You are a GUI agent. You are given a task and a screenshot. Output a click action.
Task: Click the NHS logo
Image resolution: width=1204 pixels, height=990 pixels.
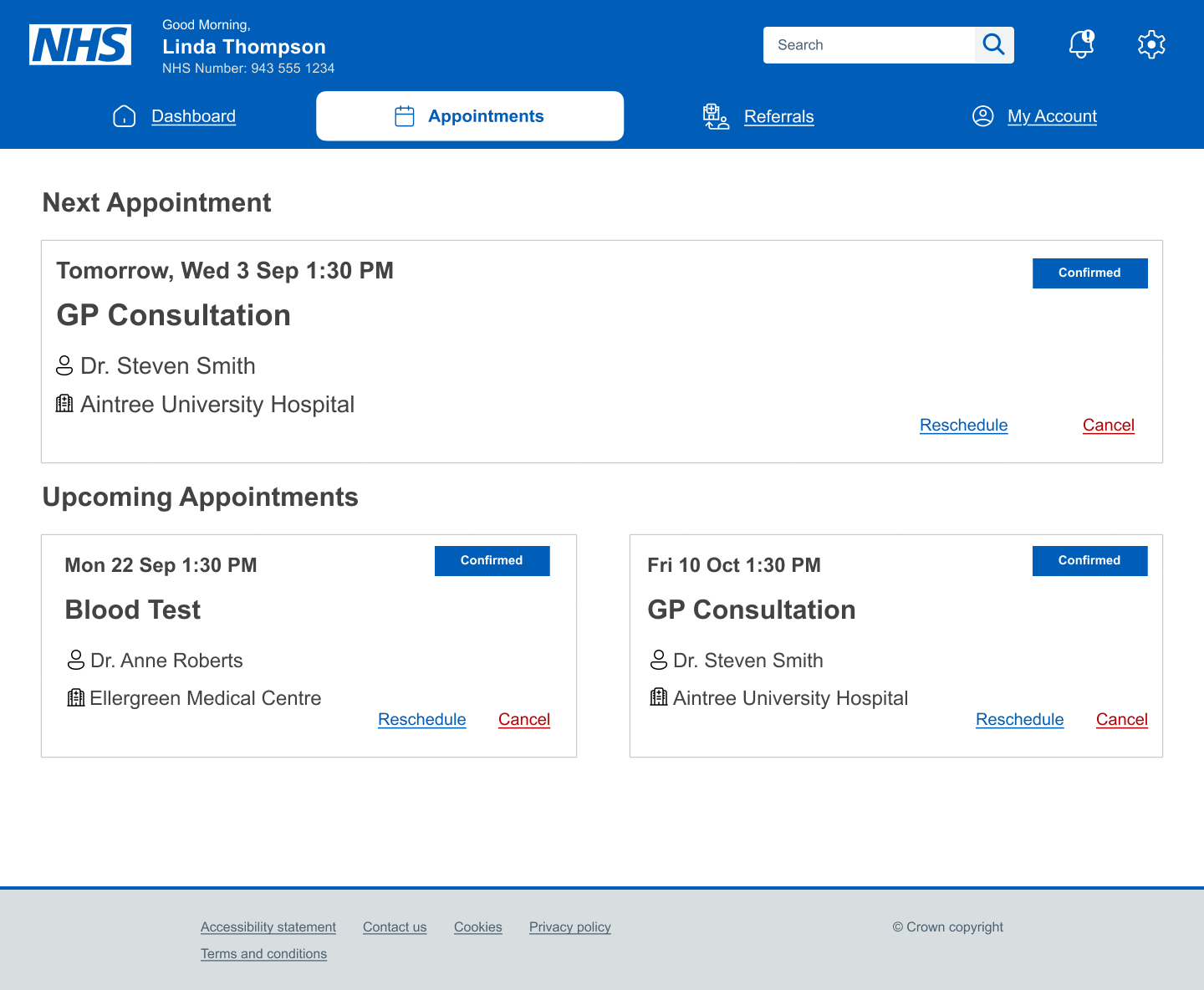[x=79, y=44]
